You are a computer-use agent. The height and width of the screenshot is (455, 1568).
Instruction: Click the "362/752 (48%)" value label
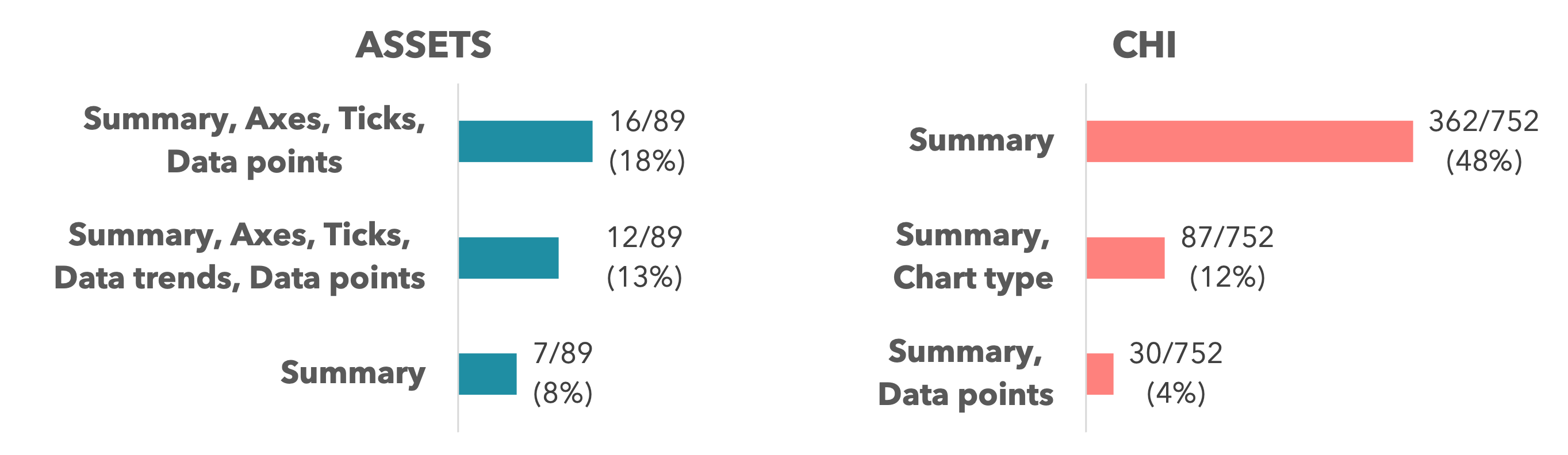[x=1483, y=141]
